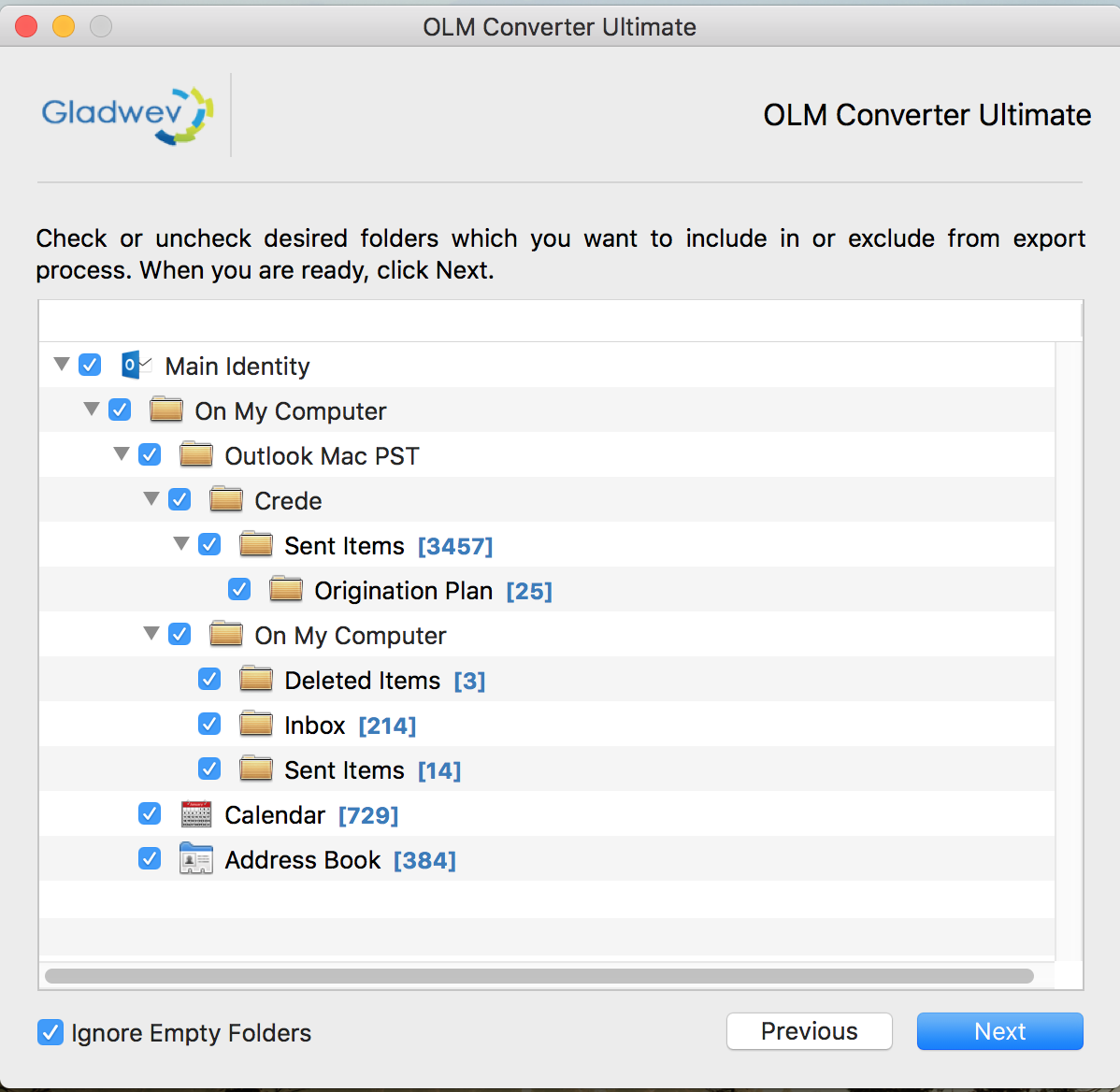Toggle the Ignore Empty Folders checkbox

pos(50,1032)
